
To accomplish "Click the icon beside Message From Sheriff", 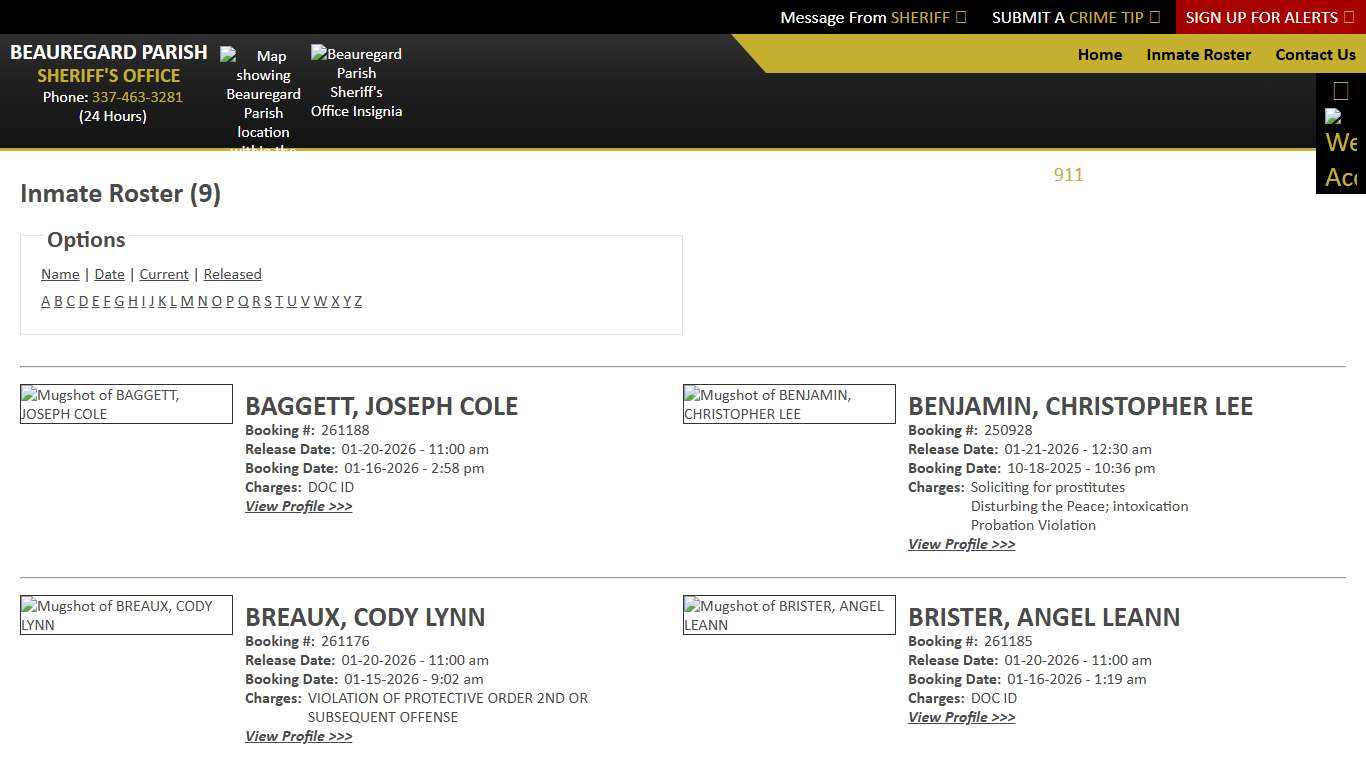I will [x=958, y=17].
